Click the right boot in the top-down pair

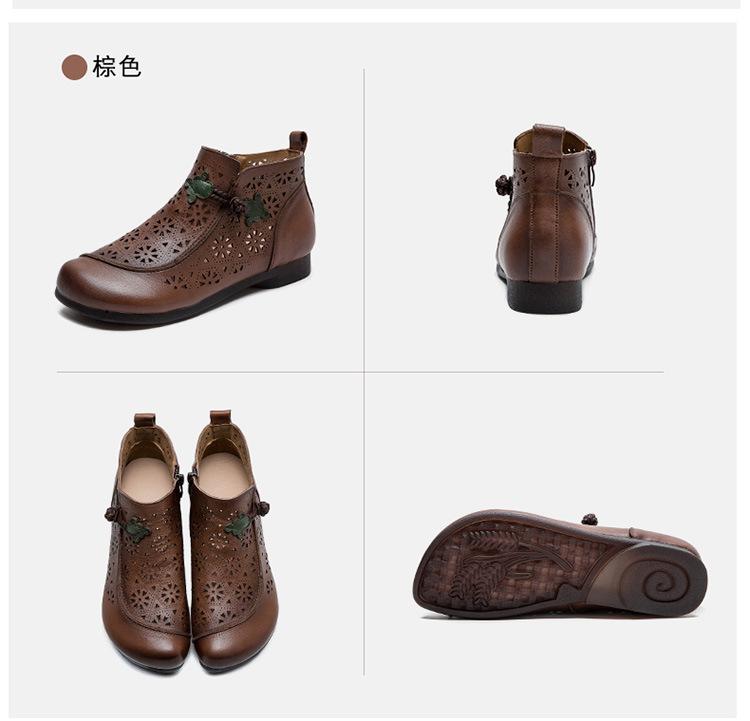233,541
